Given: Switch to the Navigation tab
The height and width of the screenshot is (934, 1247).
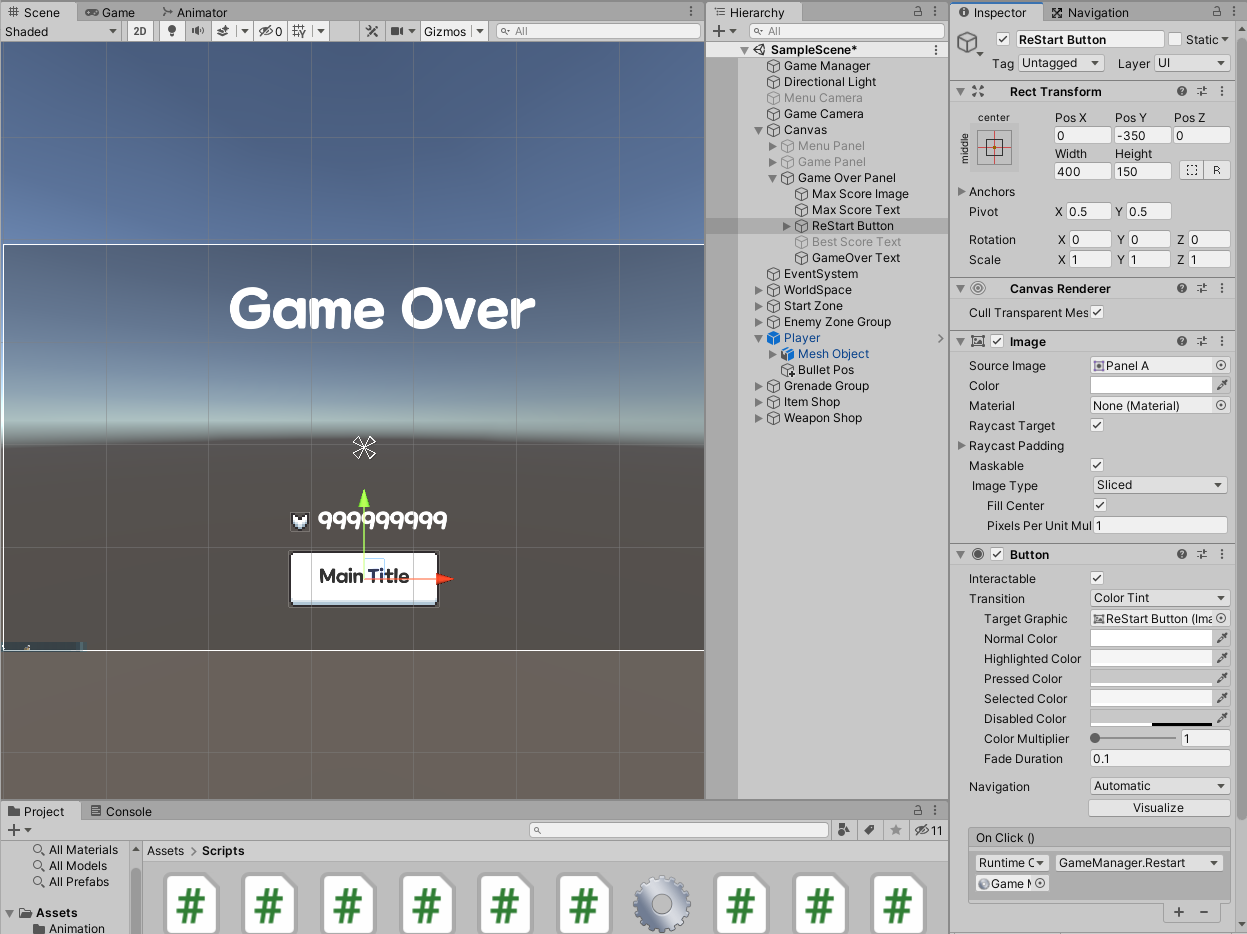Looking at the screenshot, I should click(x=1090, y=12).
